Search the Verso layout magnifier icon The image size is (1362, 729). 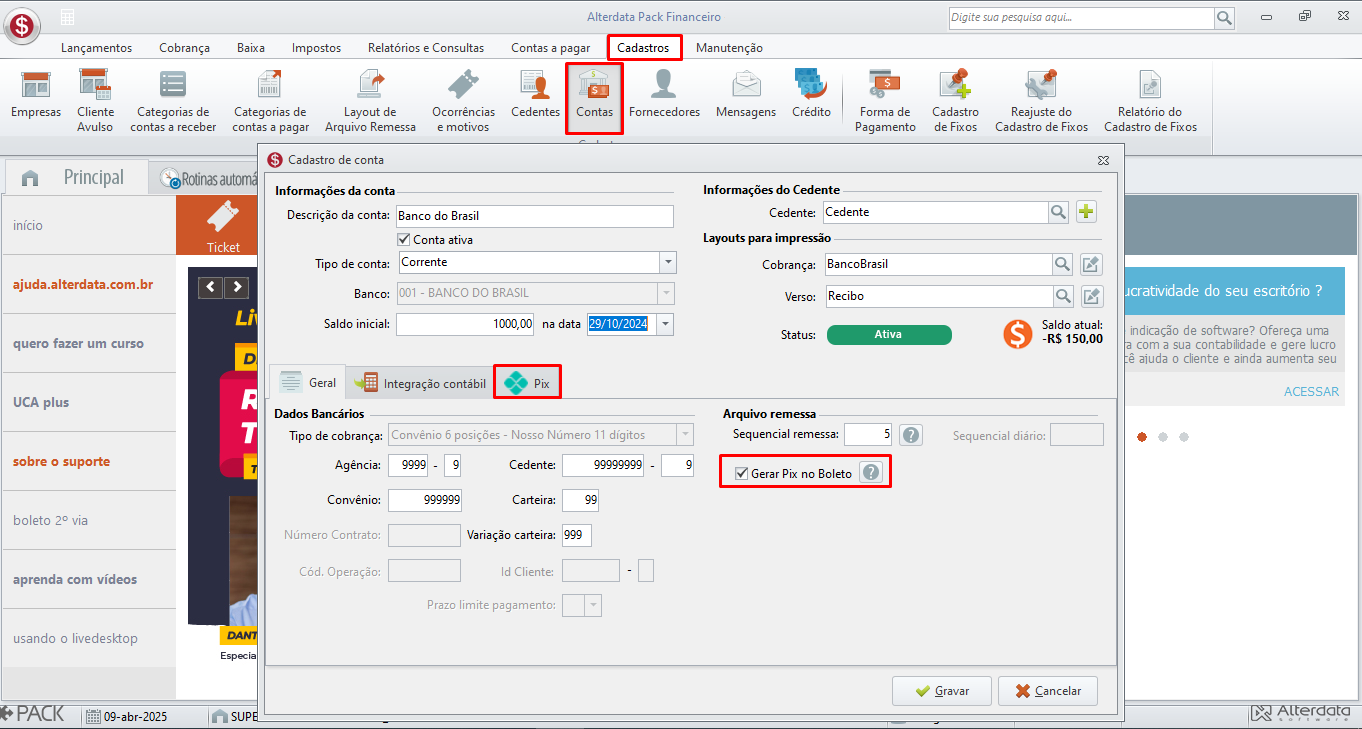click(1063, 297)
